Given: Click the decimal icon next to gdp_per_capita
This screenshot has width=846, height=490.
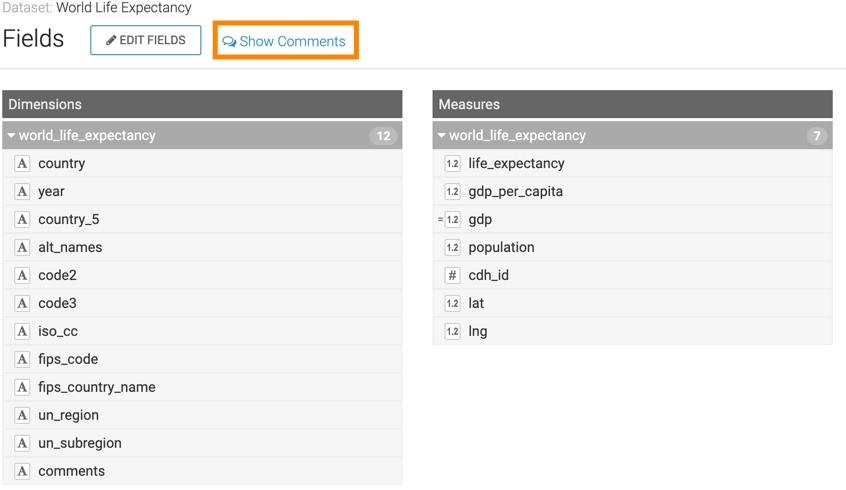Looking at the screenshot, I should (452, 191).
